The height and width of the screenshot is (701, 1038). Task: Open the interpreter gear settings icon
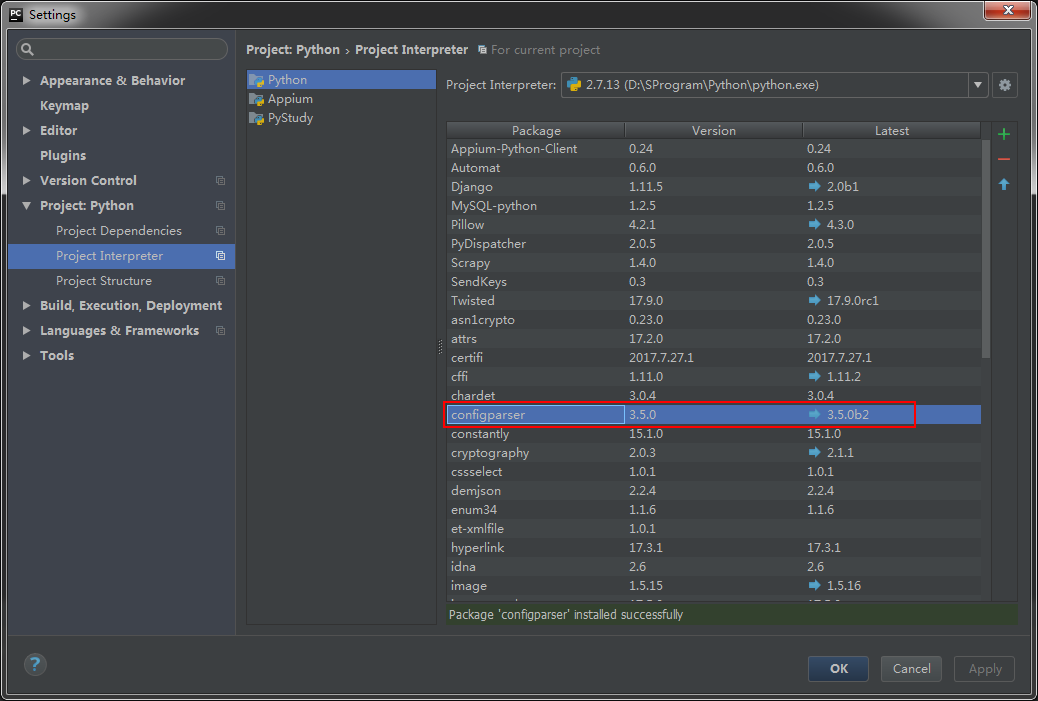click(1004, 85)
